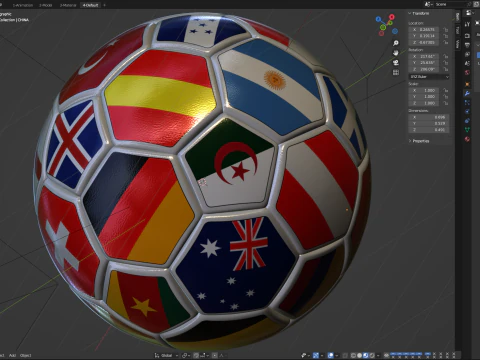Open the Add menu in viewport footer
Viewport: 480px width, 360px height.
(x=12, y=355)
